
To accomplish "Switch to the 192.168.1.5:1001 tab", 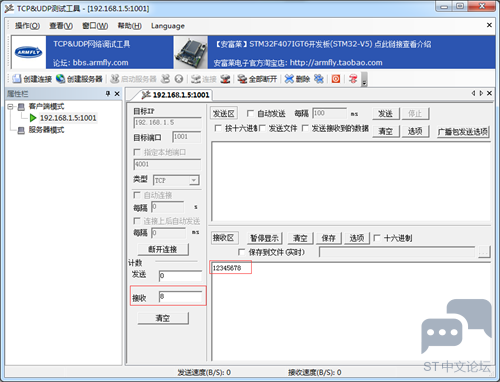I will [x=176, y=95].
